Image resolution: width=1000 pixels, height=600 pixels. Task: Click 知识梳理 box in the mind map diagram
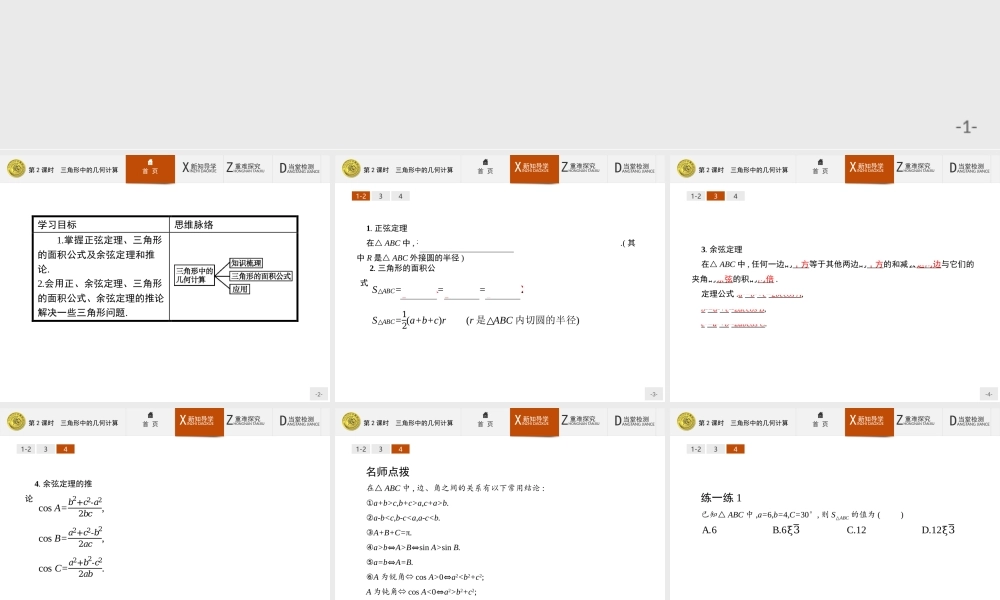click(x=246, y=263)
